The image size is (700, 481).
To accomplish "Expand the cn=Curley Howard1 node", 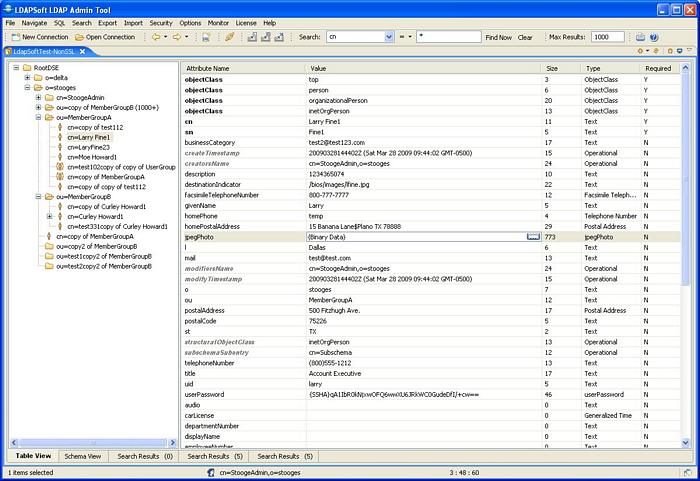I will pos(49,216).
